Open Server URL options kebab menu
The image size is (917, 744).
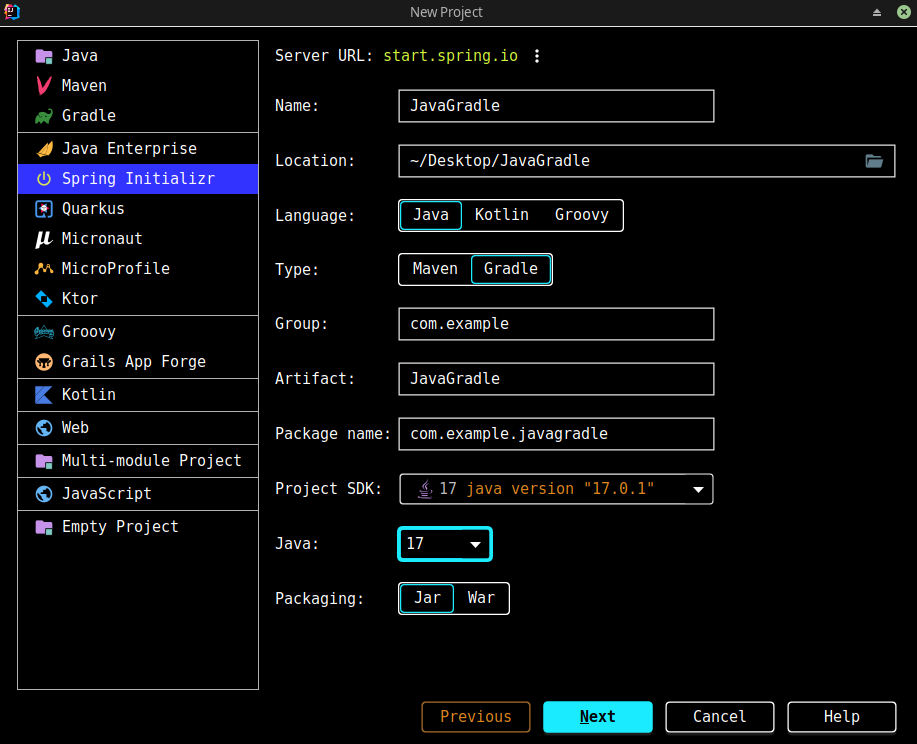pos(537,56)
